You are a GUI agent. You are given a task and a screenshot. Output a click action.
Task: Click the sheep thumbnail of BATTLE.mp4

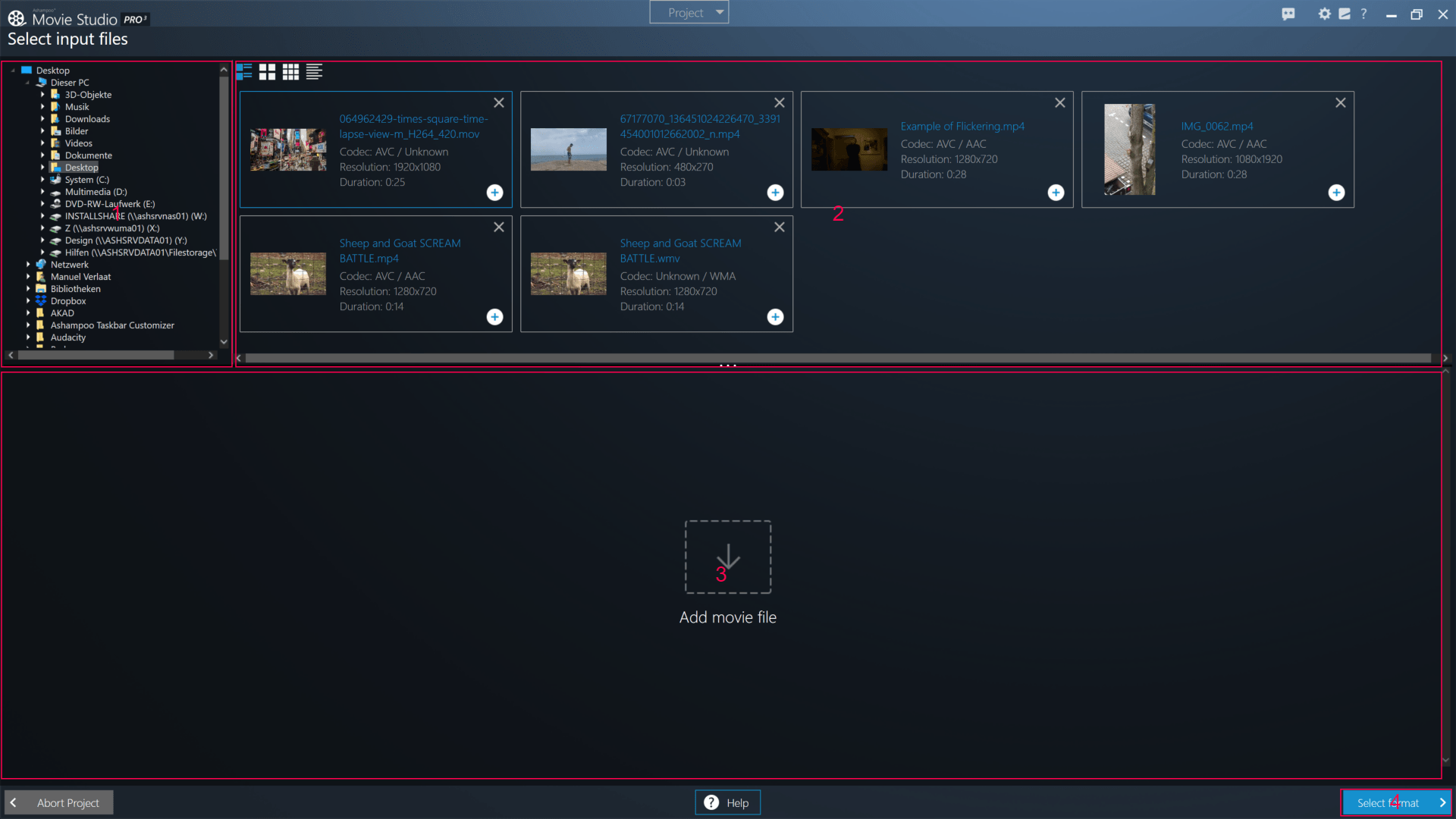[288, 274]
